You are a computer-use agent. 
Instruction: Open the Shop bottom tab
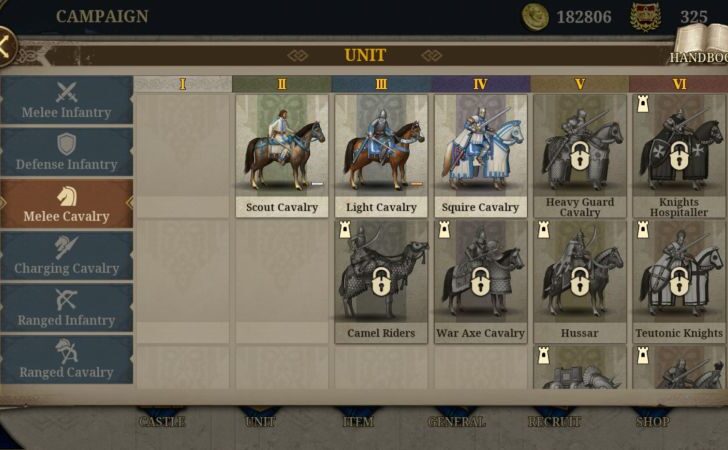[652, 421]
